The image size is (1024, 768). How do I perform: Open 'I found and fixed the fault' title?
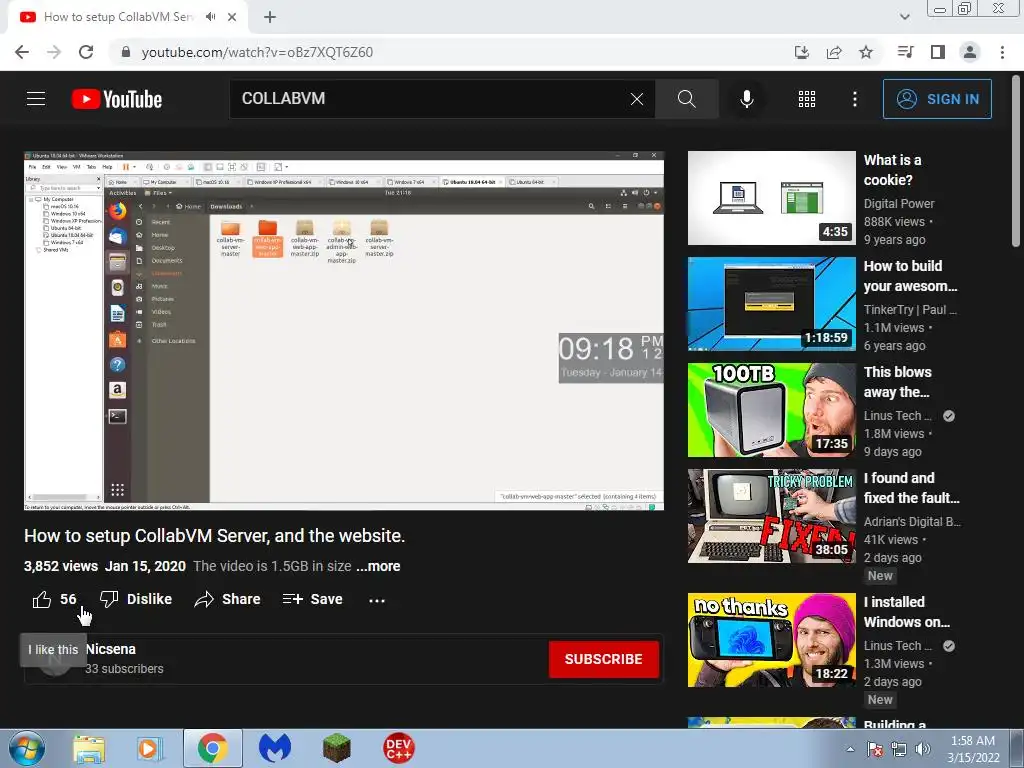912,488
